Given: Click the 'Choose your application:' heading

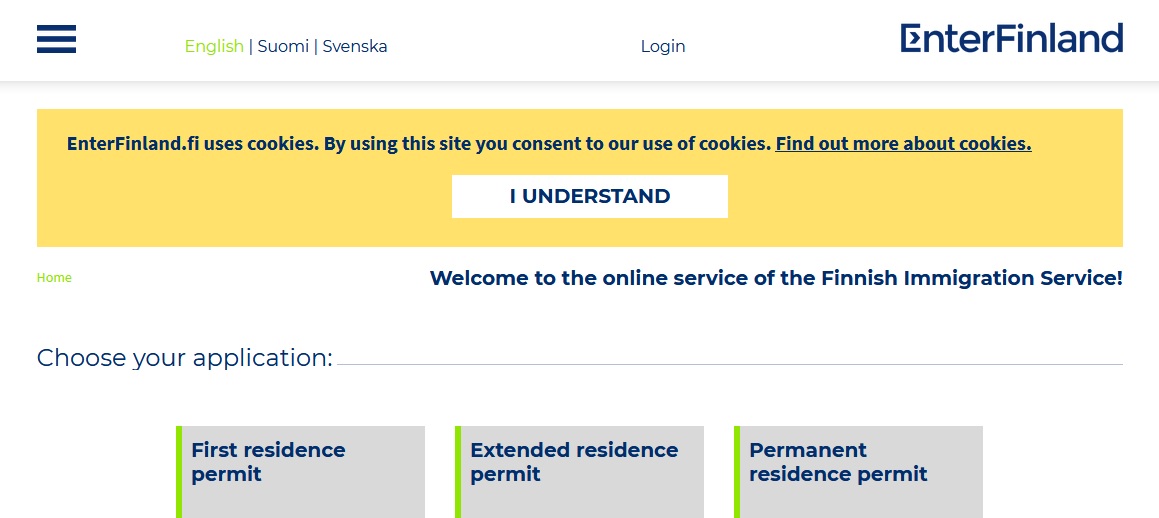Looking at the screenshot, I should click(184, 357).
